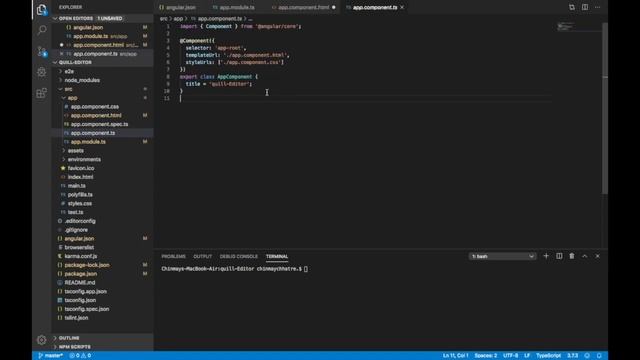
Task: Expand the environments folder
Action: click(x=64, y=159)
